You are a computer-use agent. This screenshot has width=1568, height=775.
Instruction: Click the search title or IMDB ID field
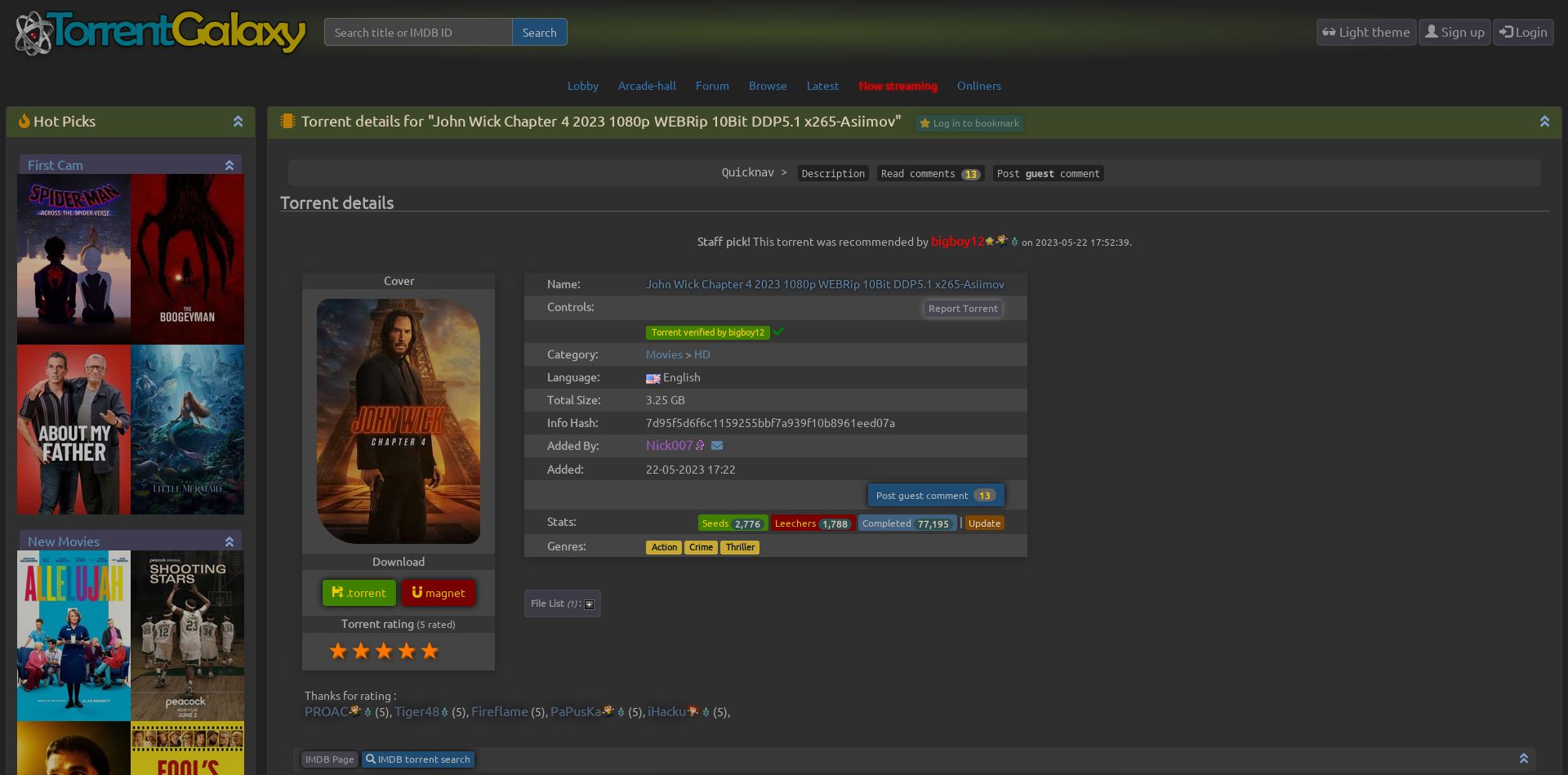point(418,33)
